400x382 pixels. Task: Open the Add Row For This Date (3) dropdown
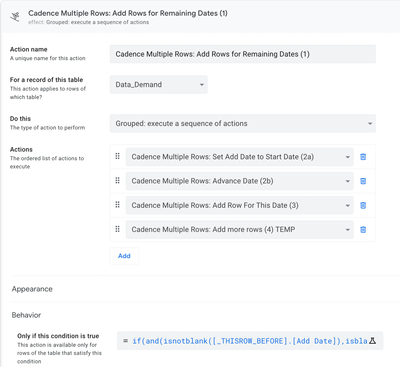pos(239,205)
